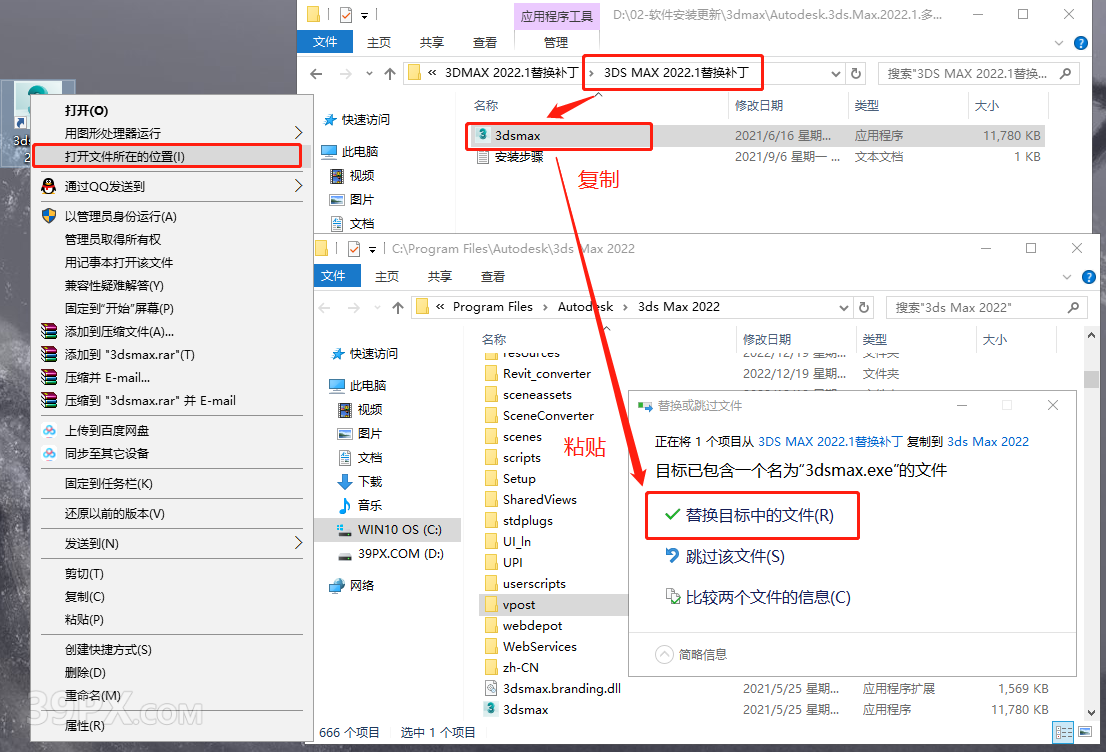Choose 'Properties' (属性(R)) in context menu

85,725
